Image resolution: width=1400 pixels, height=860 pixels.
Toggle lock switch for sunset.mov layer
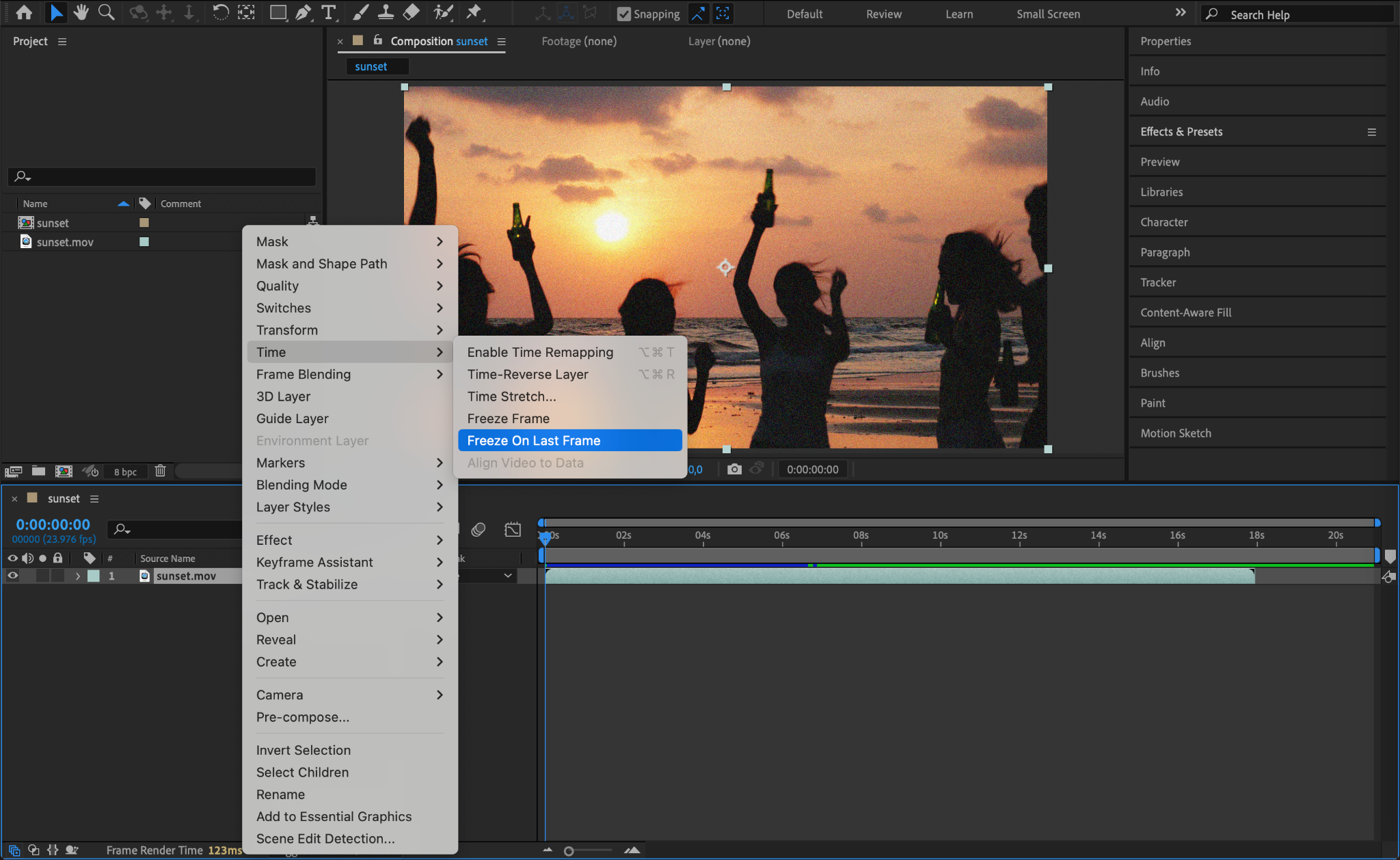pyautogui.click(x=58, y=576)
